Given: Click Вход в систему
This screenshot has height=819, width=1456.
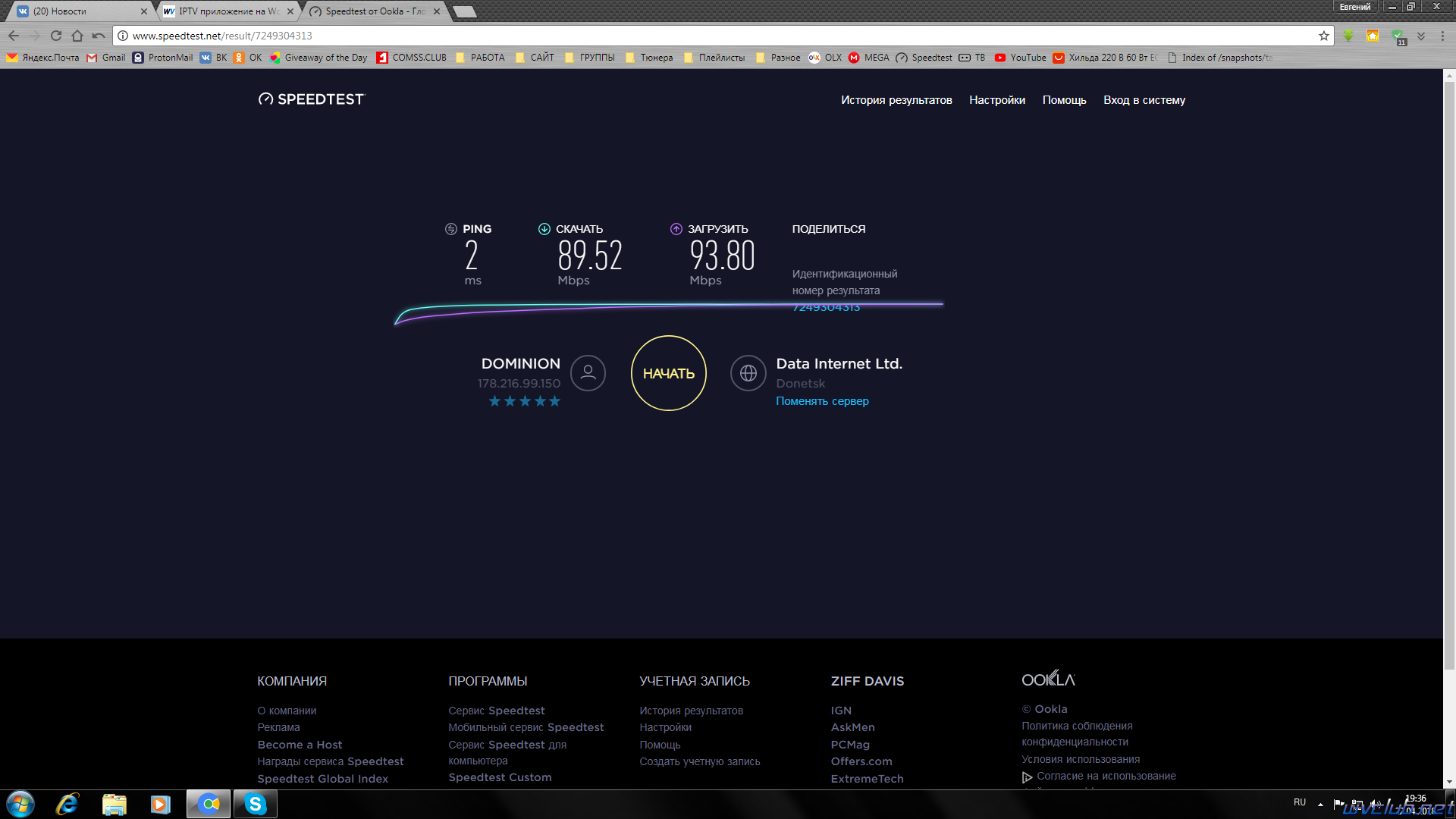Looking at the screenshot, I should tap(1144, 100).
